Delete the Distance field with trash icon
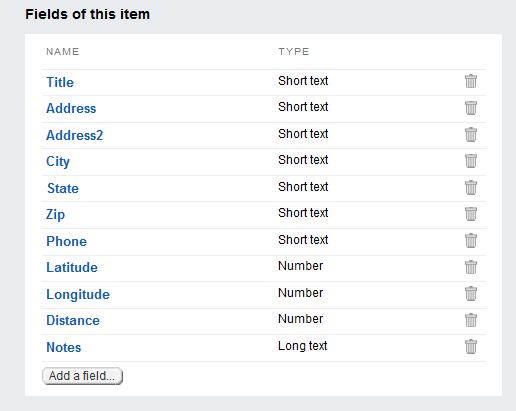 (471, 320)
